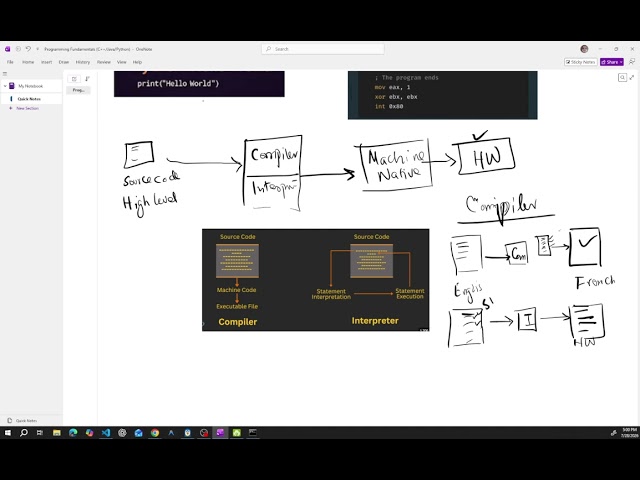Screen dimensions: 640x480
Task: Select the Quick Notes section
Action: (31, 99)
